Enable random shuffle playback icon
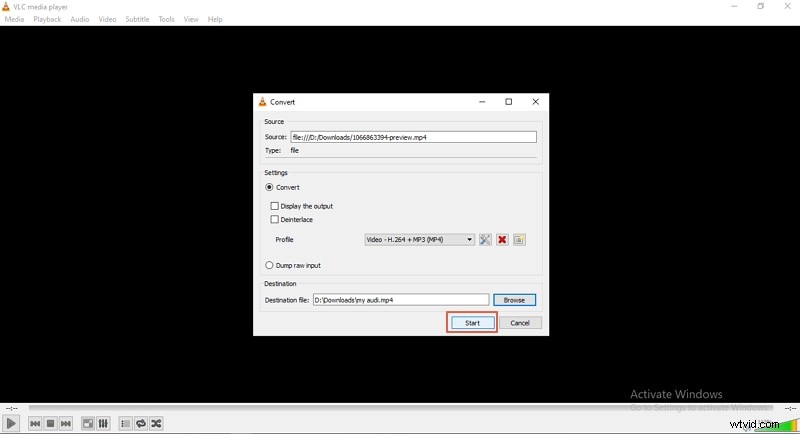Image resolution: width=800 pixels, height=434 pixels. (x=156, y=423)
